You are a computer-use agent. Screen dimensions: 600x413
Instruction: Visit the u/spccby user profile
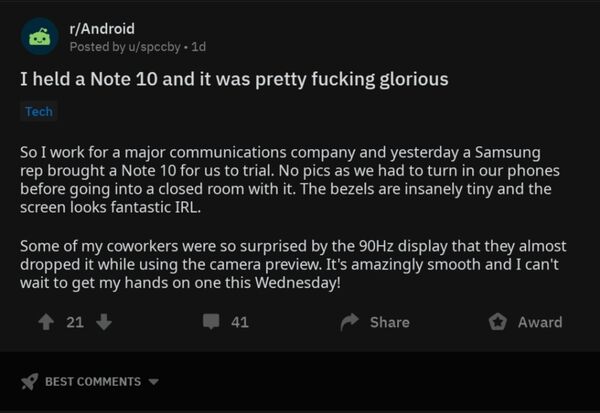point(144,47)
